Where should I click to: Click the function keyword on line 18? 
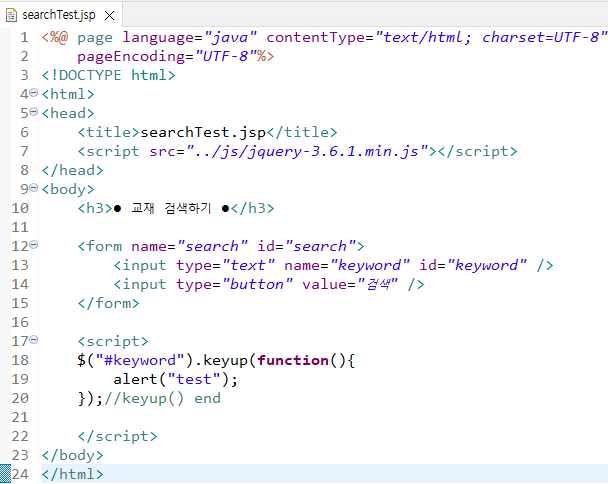point(293,360)
